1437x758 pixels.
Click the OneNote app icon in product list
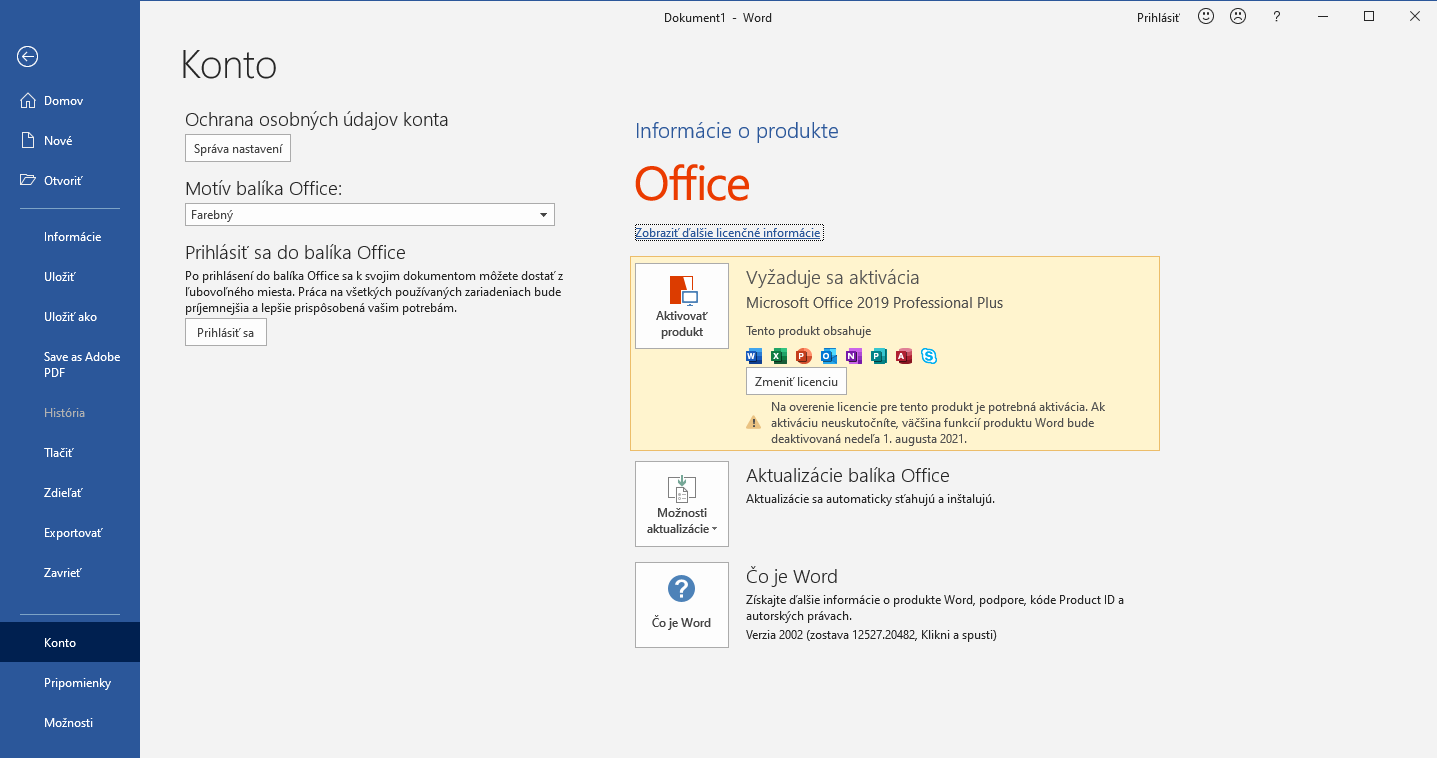pyautogui.click(x=854, y=356)
